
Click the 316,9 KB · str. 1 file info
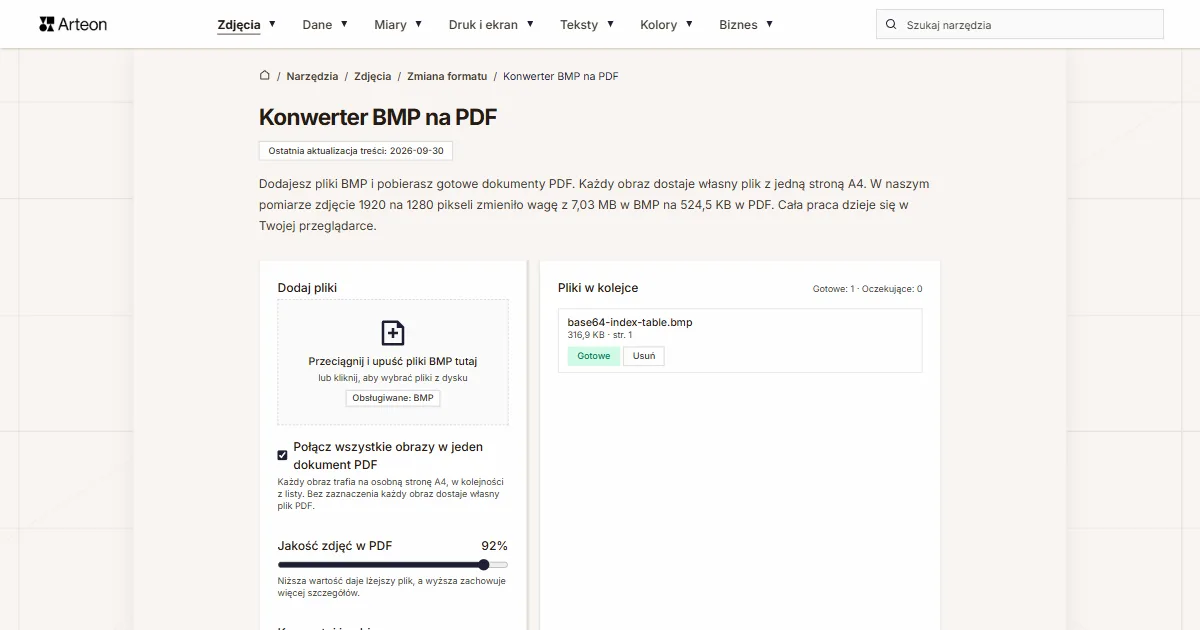[x=600, y=335]
